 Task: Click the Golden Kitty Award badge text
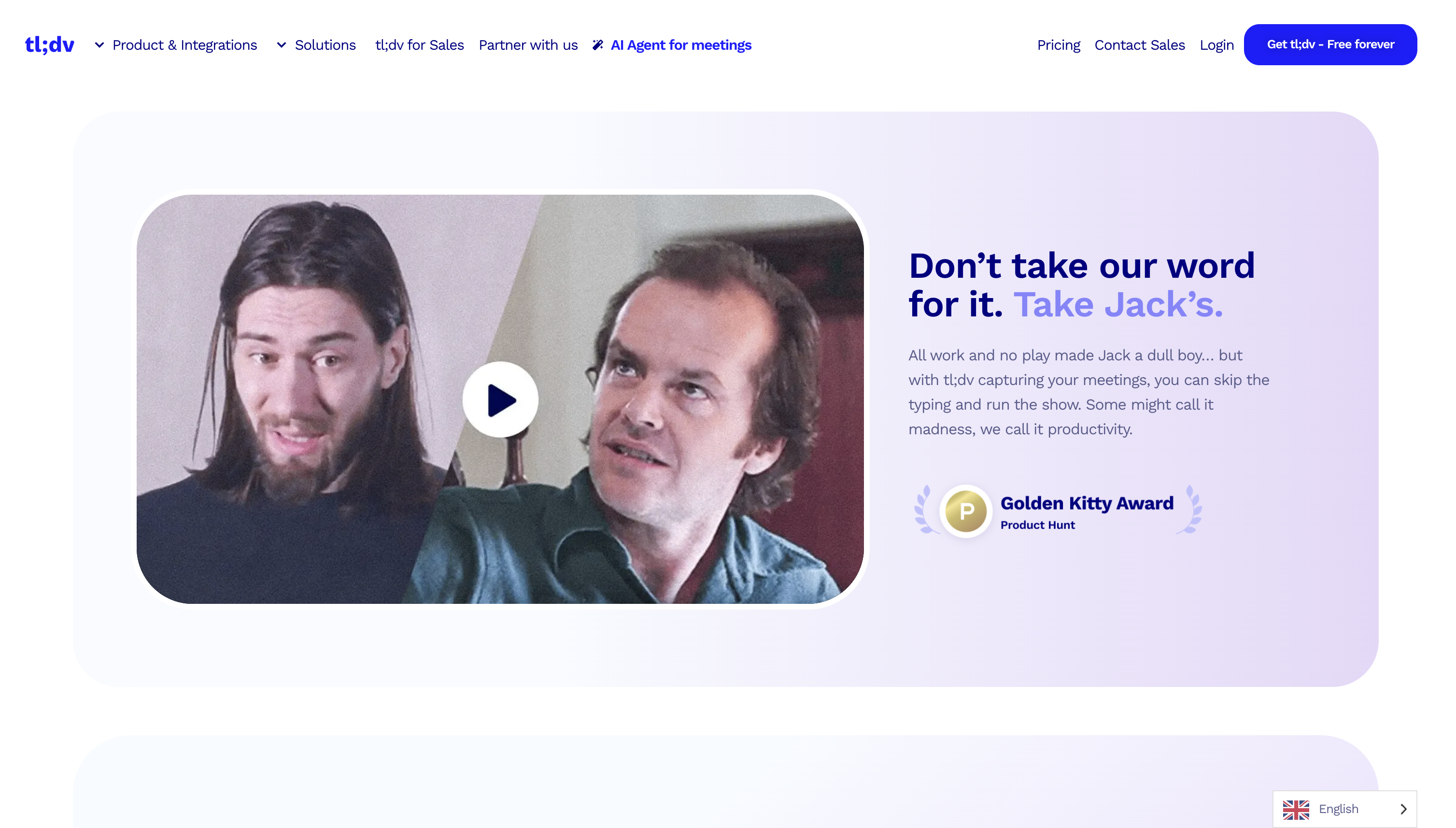[x=1087, y=503]
